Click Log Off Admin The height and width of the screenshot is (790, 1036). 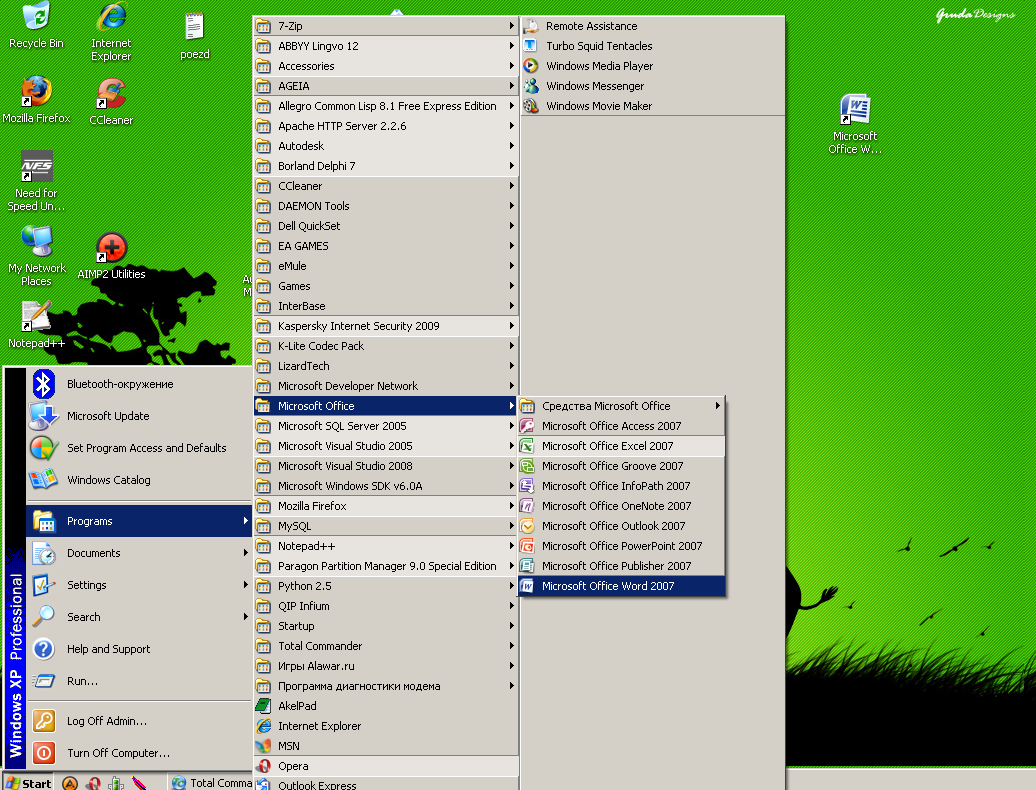139,721
